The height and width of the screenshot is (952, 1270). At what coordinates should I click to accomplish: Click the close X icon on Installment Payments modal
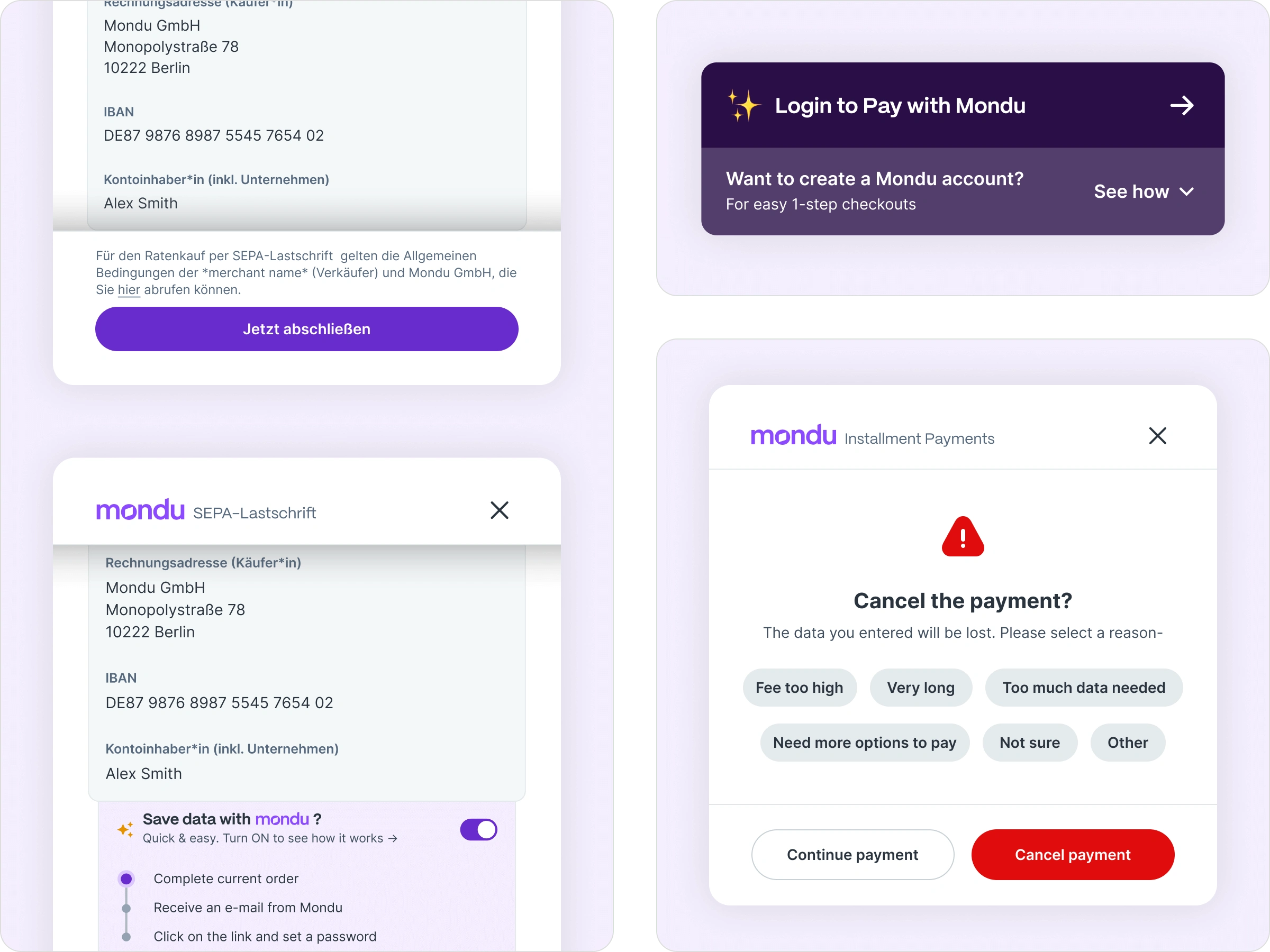click(x=1158, y=436)
